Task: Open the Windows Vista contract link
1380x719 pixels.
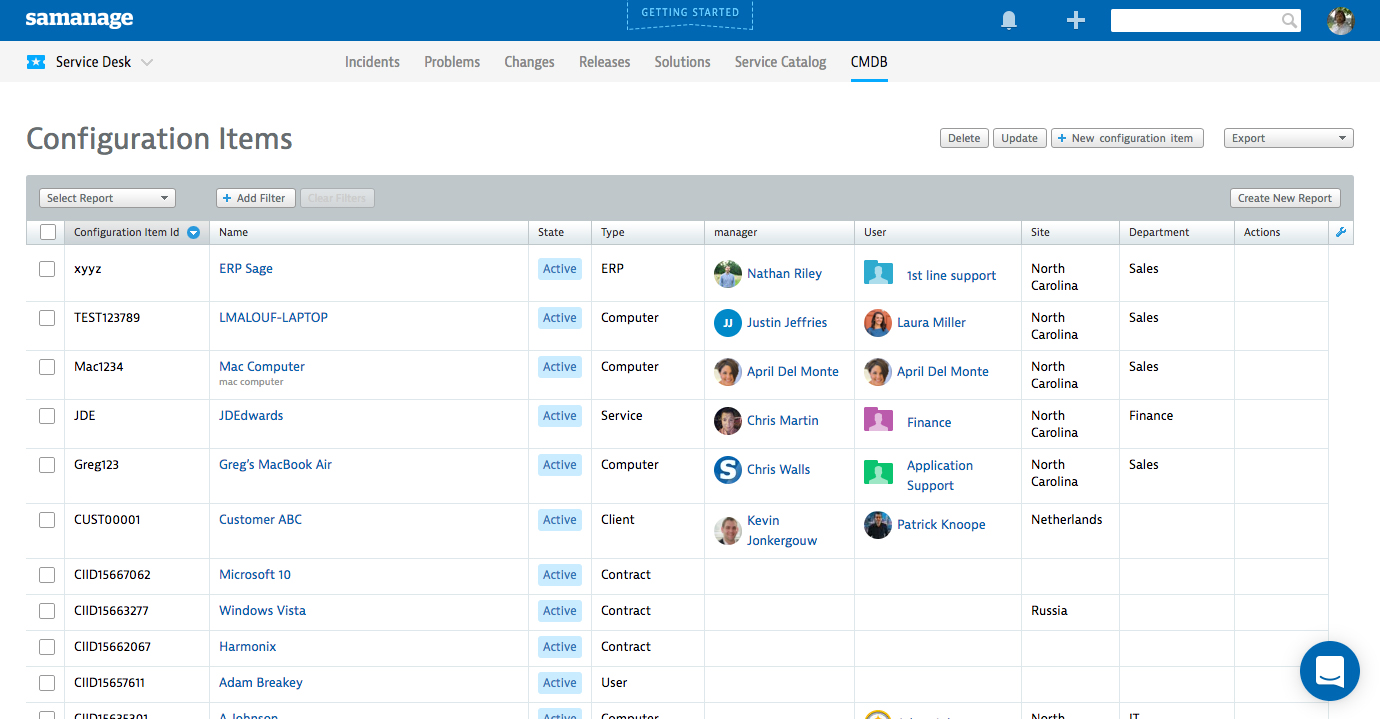Action: point(262,611)
